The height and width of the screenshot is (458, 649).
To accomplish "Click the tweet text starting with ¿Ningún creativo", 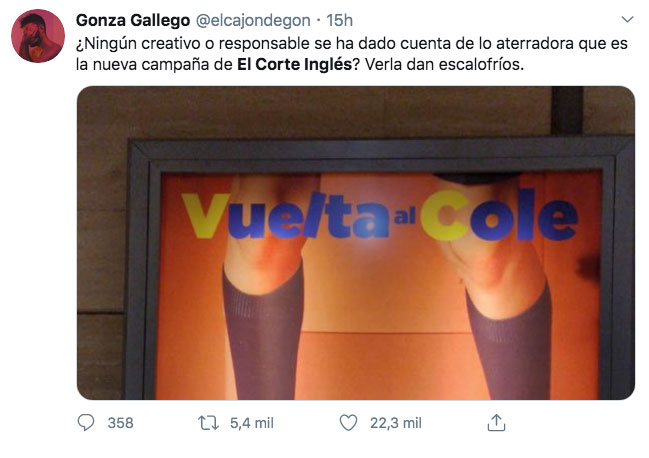I will 352,54.
